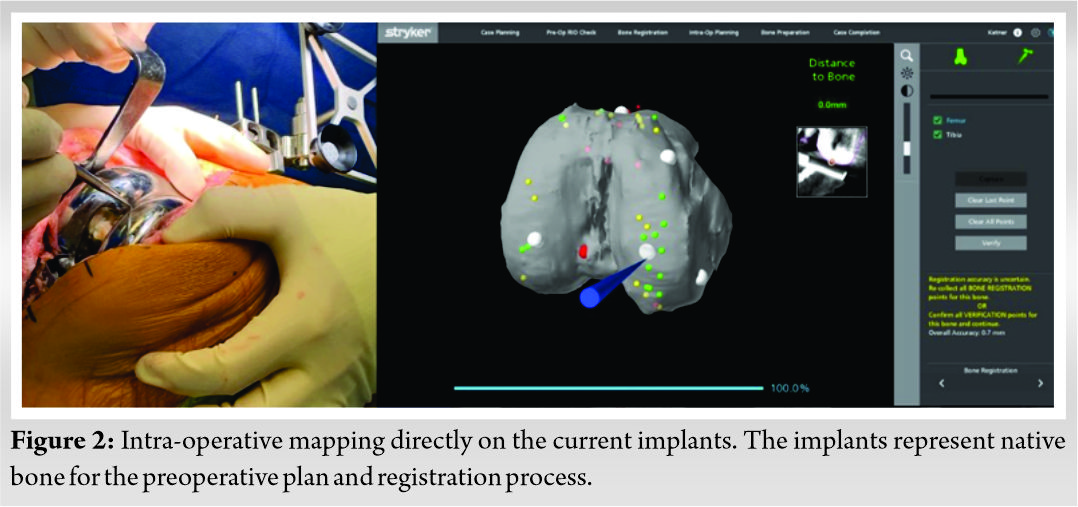Open the settings gear icon in top bar
The width and height of the screenshot is (1078, 507).
click(x=1035, y=32)
